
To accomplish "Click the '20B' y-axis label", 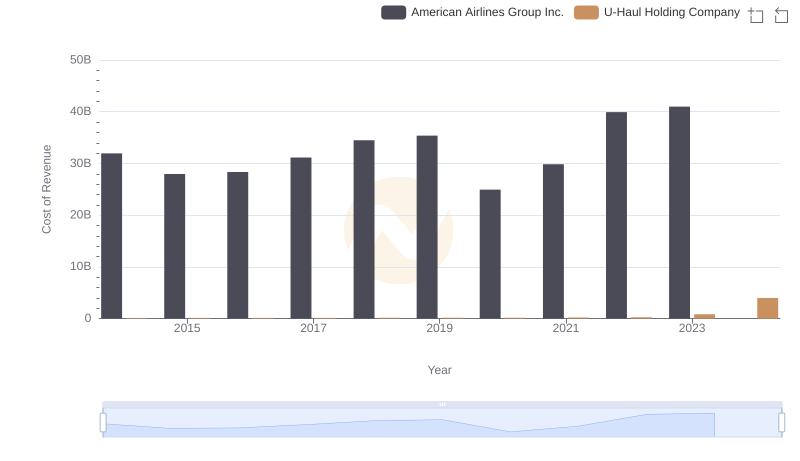I will click(81, 215).
